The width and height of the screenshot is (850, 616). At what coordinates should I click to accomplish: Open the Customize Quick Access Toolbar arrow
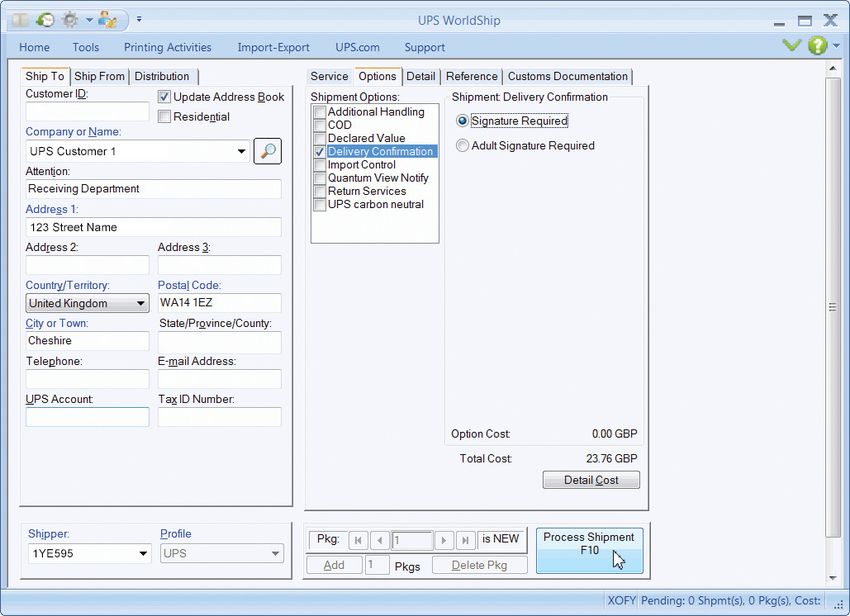tap(139, 19)
